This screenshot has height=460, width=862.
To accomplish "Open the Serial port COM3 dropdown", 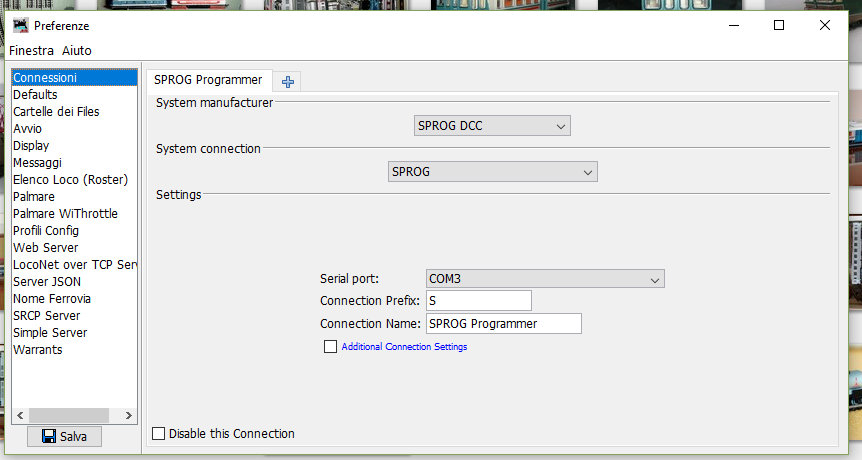I will coord(544,279).
